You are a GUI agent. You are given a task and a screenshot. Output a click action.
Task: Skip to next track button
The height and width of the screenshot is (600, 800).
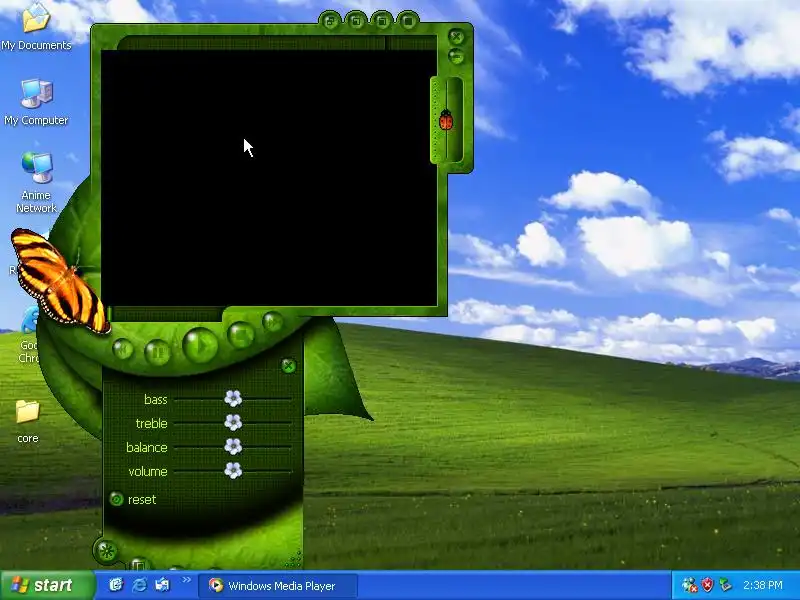(x=273, y=322)
